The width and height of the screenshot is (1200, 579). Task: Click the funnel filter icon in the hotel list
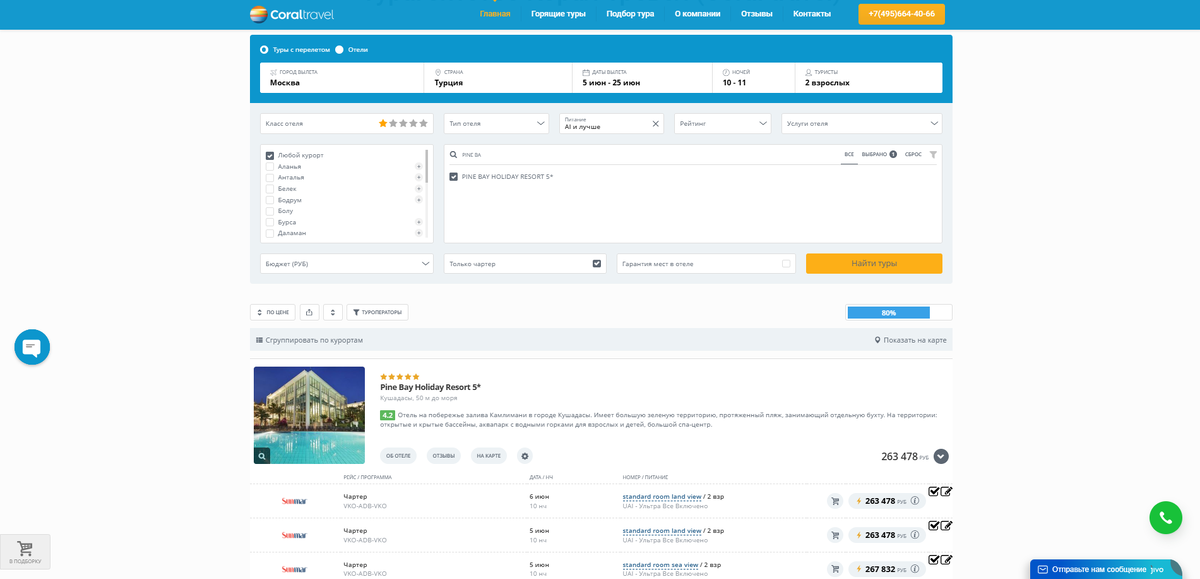[933, 155]
